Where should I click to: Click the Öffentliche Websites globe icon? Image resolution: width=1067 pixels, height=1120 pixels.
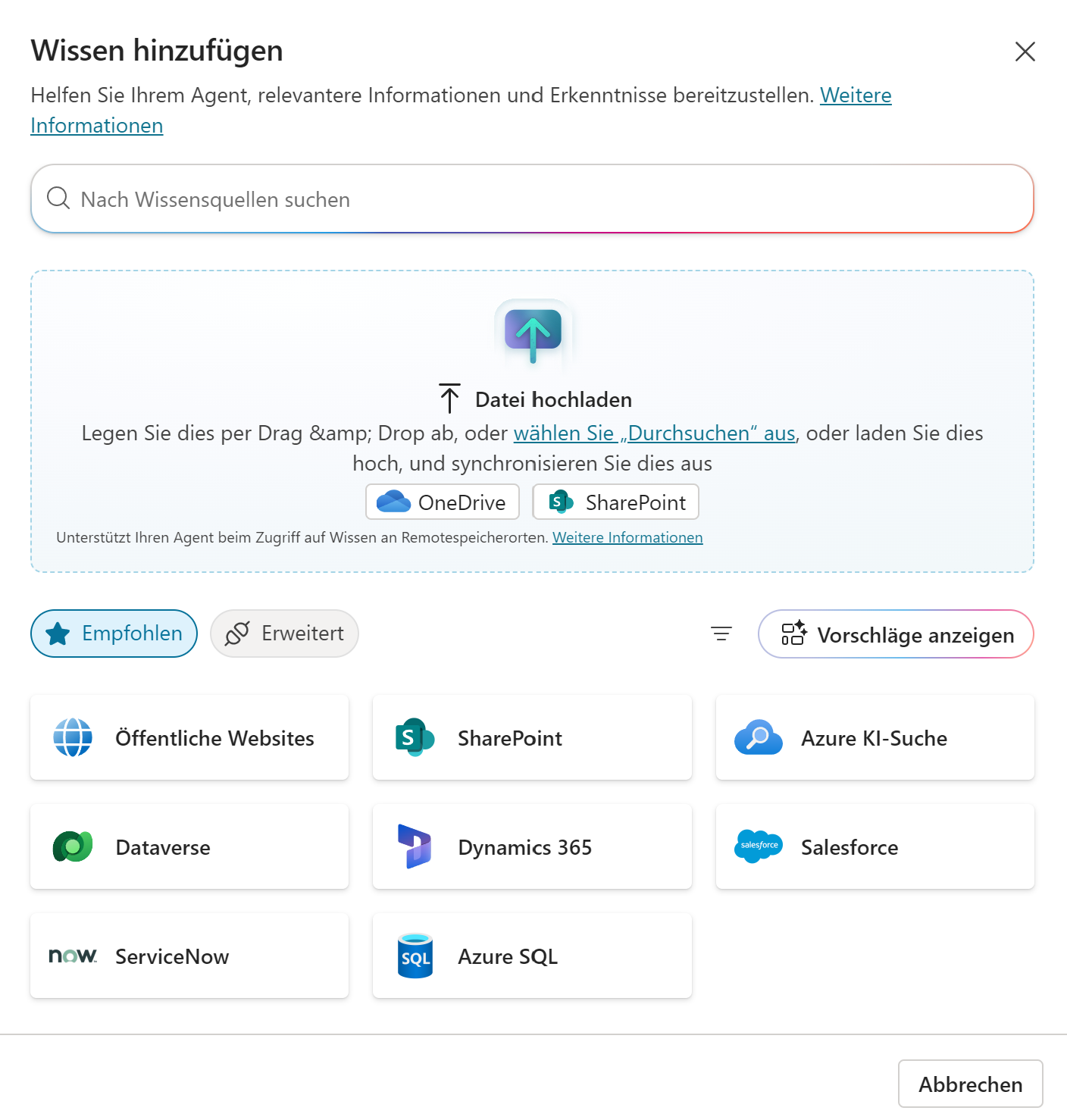pos(73,737)
